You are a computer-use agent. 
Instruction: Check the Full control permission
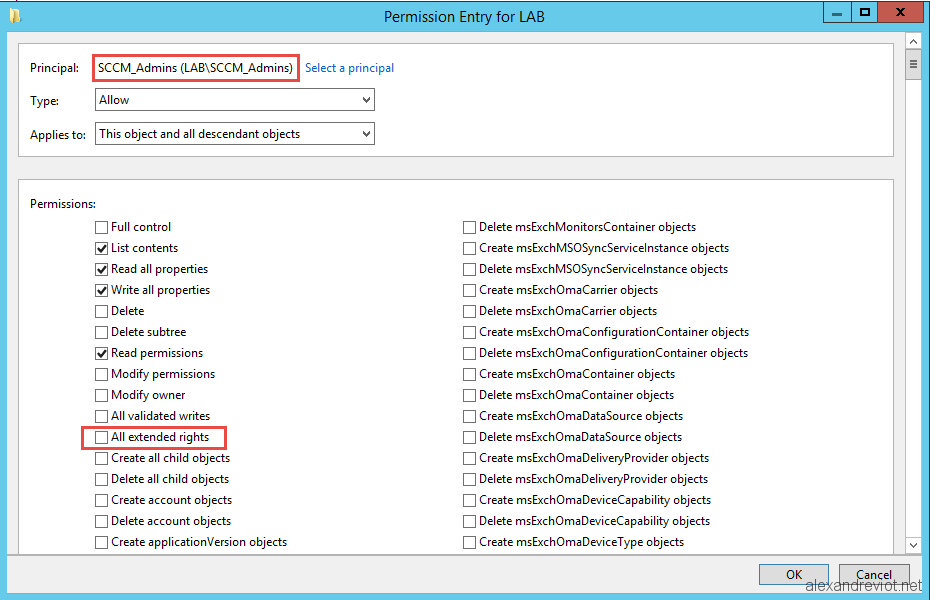pyautogui.click(x=101, y=227)
